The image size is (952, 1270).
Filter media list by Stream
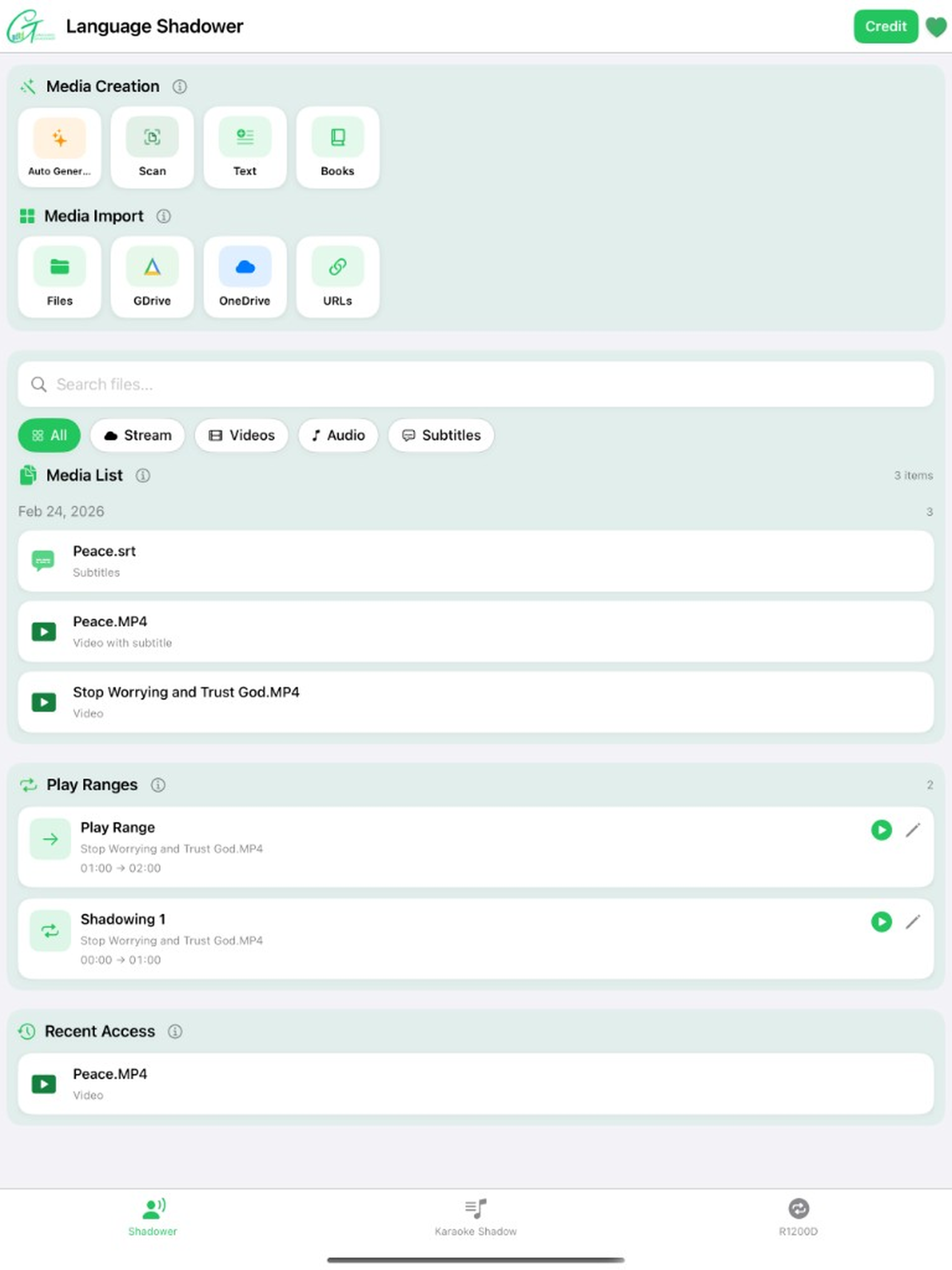point(138,435)
